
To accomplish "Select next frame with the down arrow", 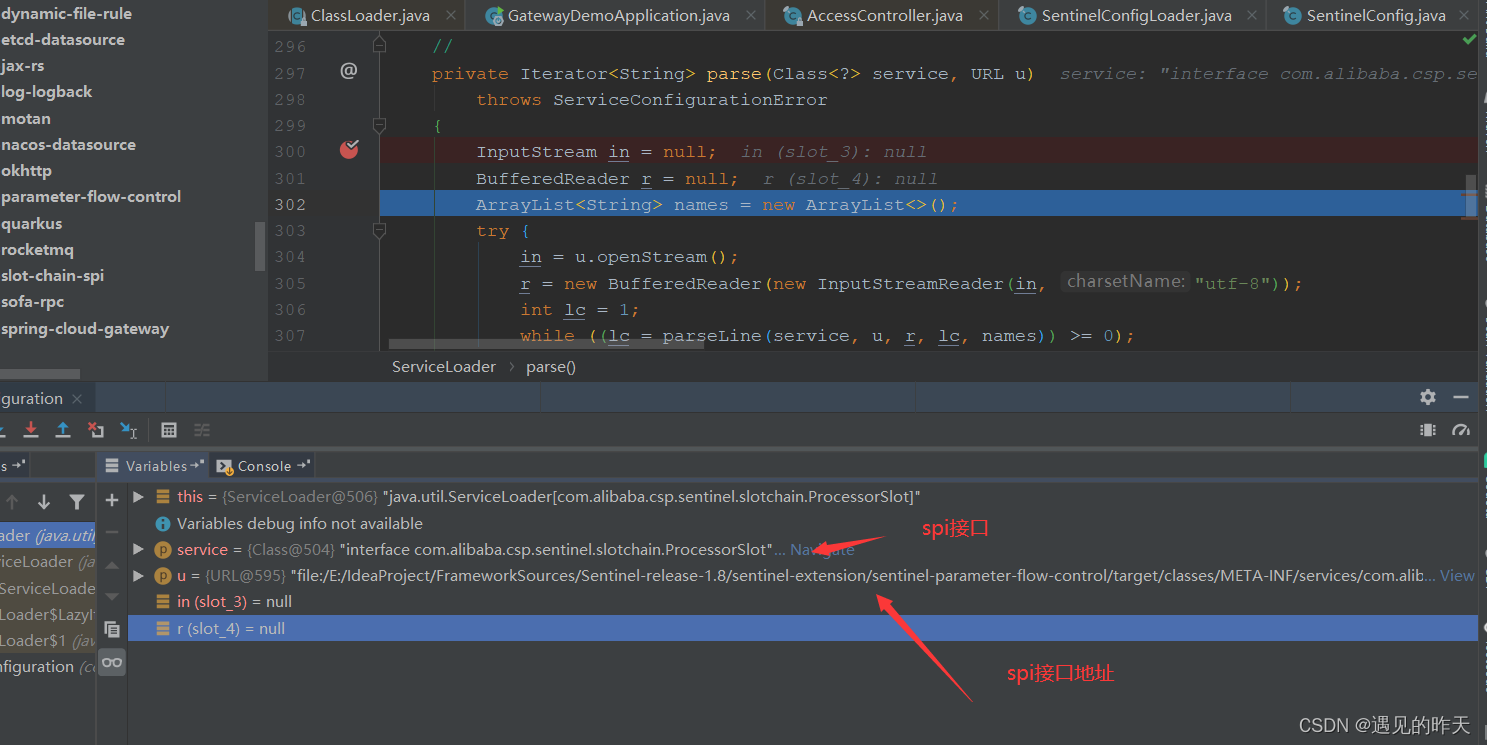I will (44, 502).
